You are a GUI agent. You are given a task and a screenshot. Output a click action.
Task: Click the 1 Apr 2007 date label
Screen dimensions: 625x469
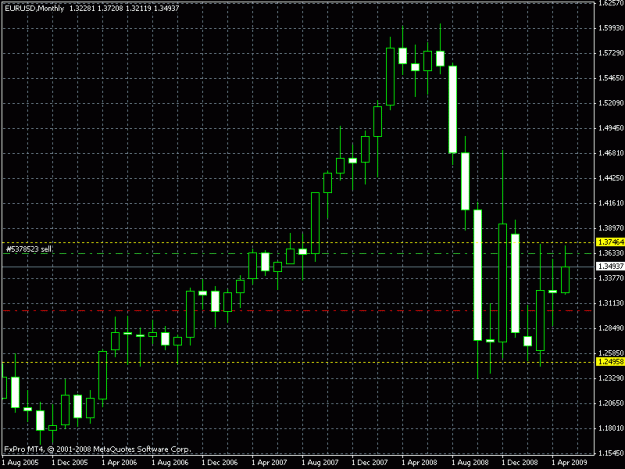tap(269, 463)
